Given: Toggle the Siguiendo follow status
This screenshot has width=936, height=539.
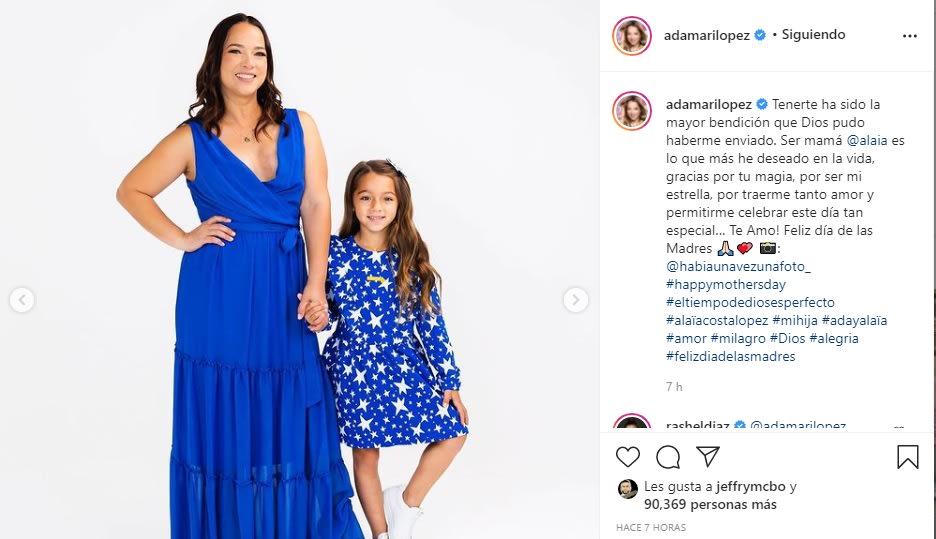Looking at the screenshot, I should pos(813,35).
